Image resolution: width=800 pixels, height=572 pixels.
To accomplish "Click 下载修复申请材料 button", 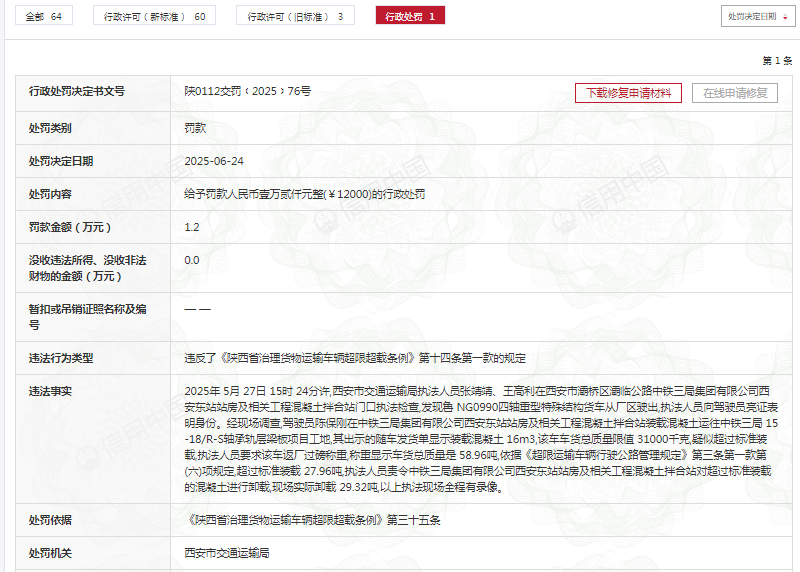I will [x=628, y=93].
